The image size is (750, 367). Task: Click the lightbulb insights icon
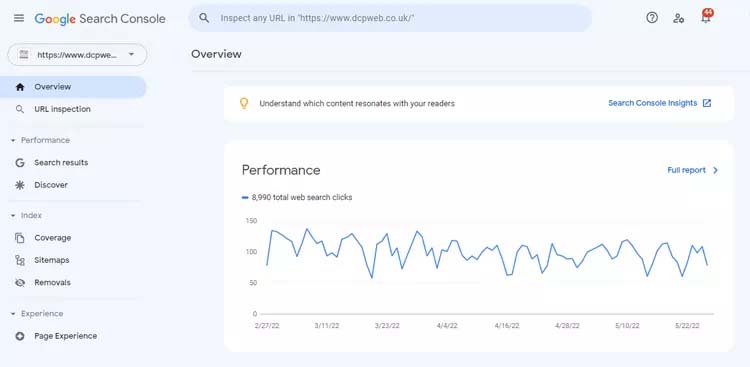pos(244,103)
